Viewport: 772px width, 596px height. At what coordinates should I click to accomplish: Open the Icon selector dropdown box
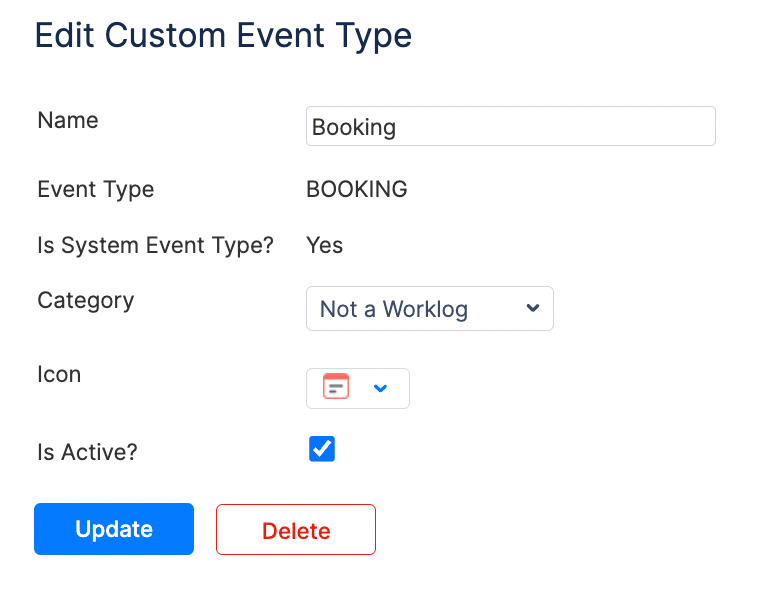[x=357, y=388]
